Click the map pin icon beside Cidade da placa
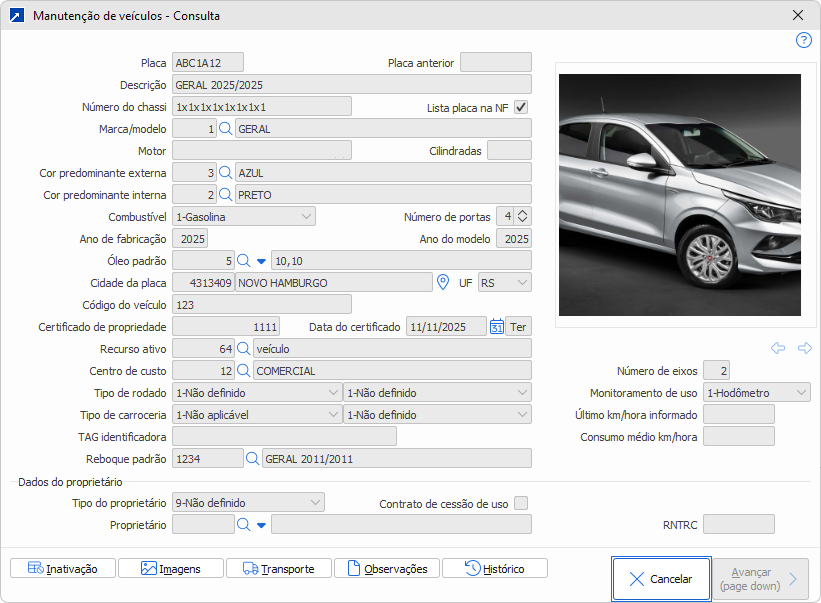This screenshot has height=603, width=821. (x=444, y=283)
